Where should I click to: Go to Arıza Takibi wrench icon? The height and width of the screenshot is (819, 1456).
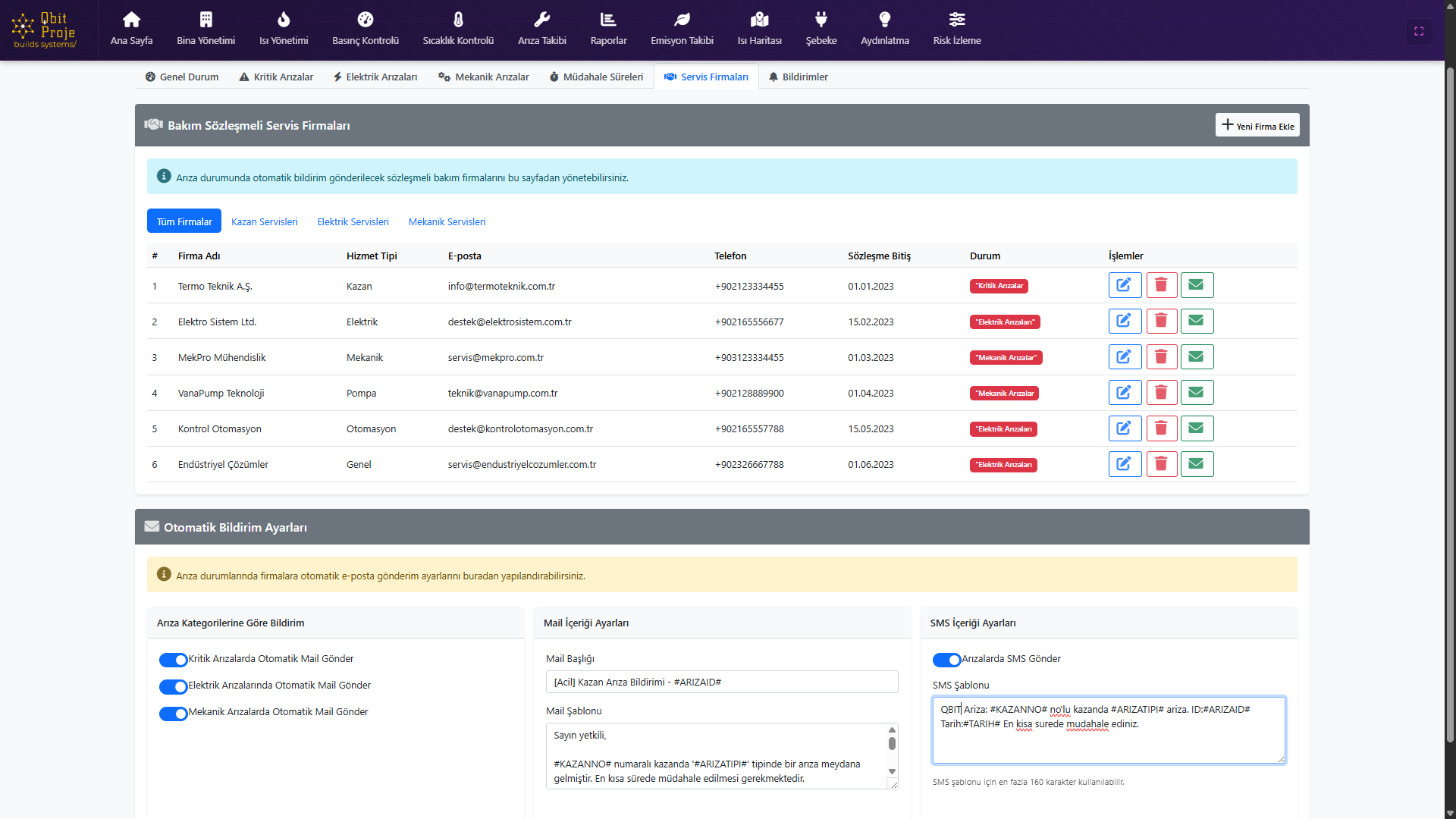(x=541, y=20)
